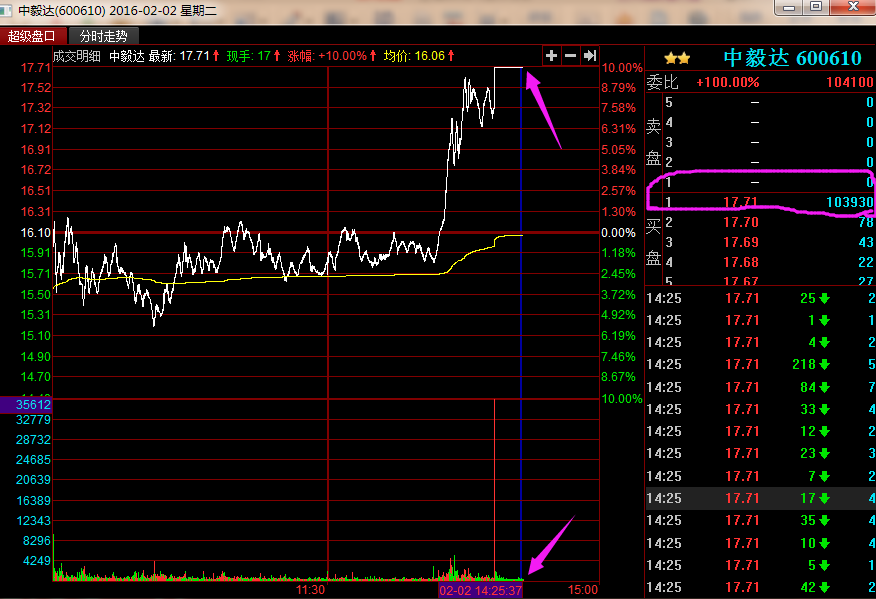Minimize the 中毅达 window
876x599 pixels.
point(790,7)
